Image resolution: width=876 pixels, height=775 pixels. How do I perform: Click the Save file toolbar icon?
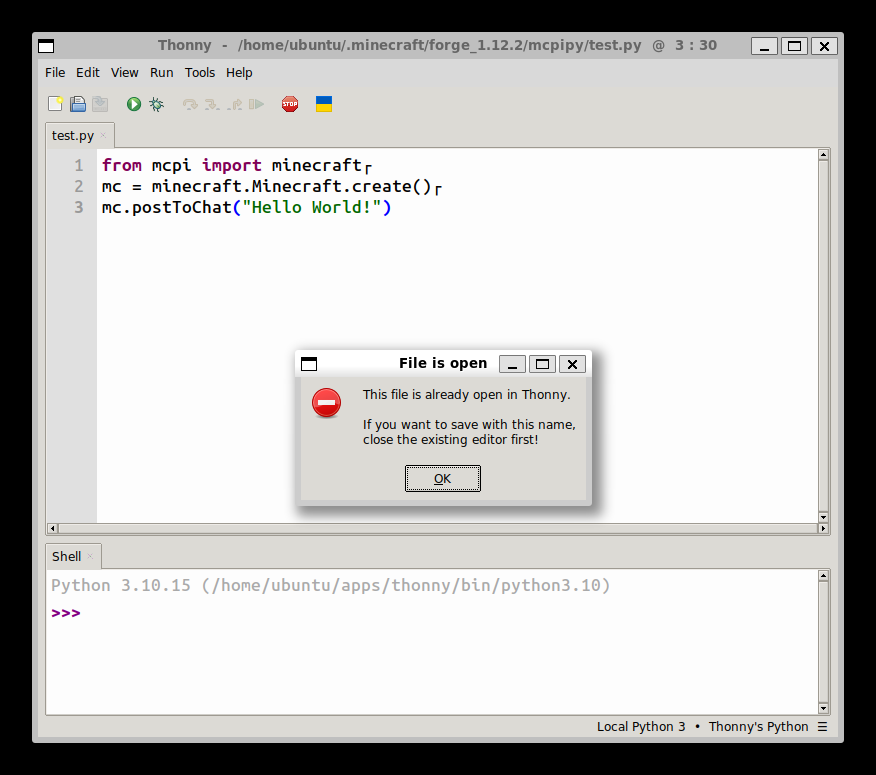(x=100, y=104)
